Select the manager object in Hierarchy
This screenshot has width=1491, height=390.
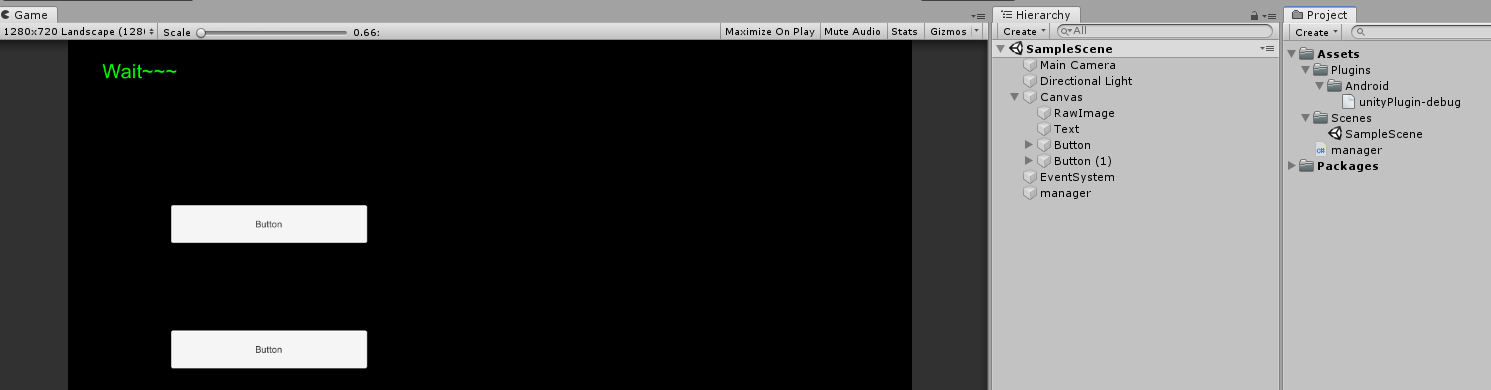[1065, 193]
